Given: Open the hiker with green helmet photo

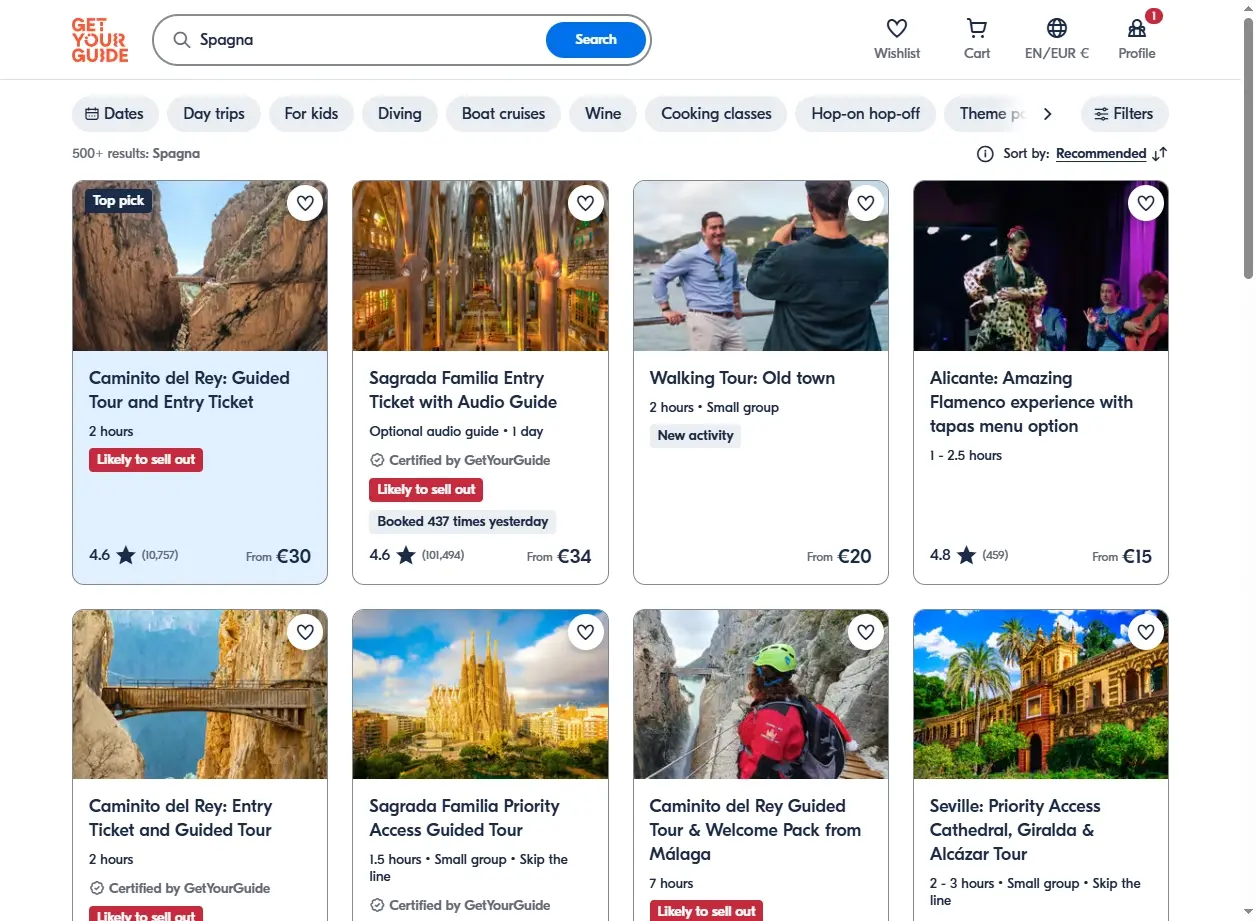Looking at the screenshot, I should 761,694.
